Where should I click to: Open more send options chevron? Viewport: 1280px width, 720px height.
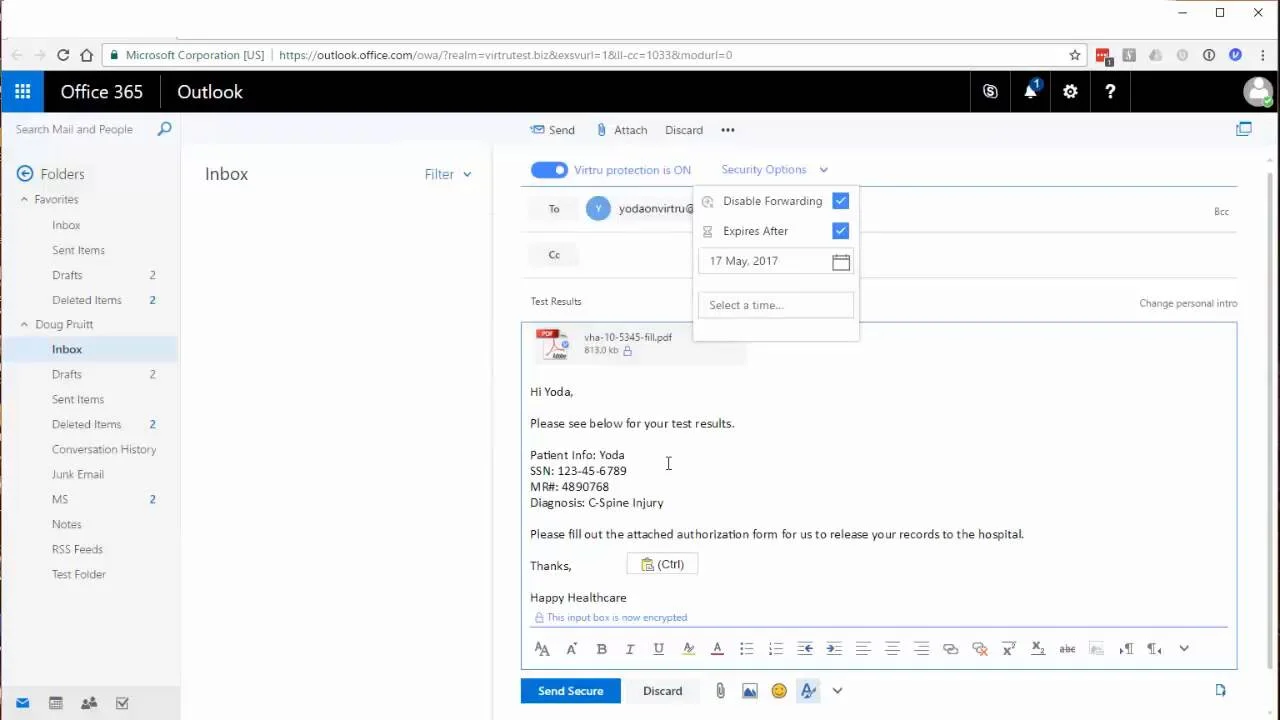click(x=837, y=691)
